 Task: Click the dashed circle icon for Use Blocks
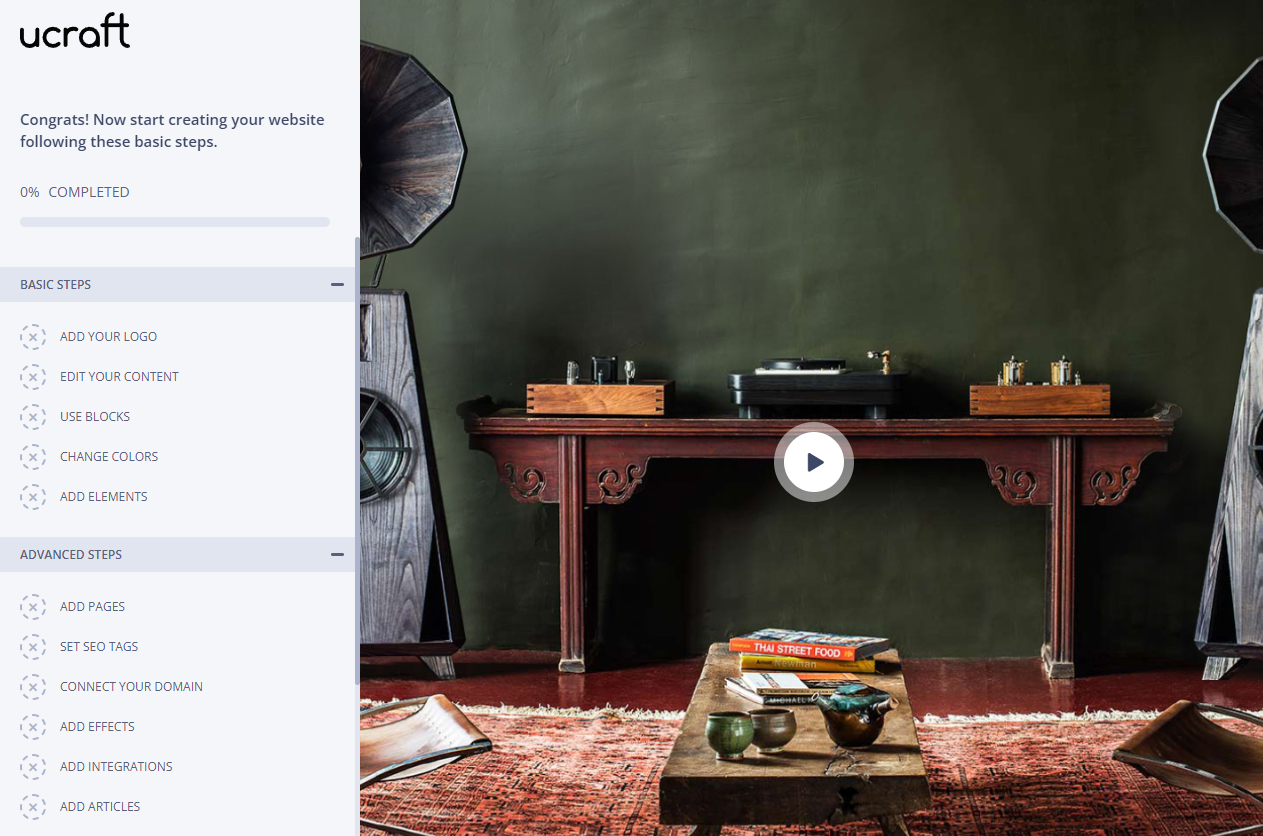(33, 417)
